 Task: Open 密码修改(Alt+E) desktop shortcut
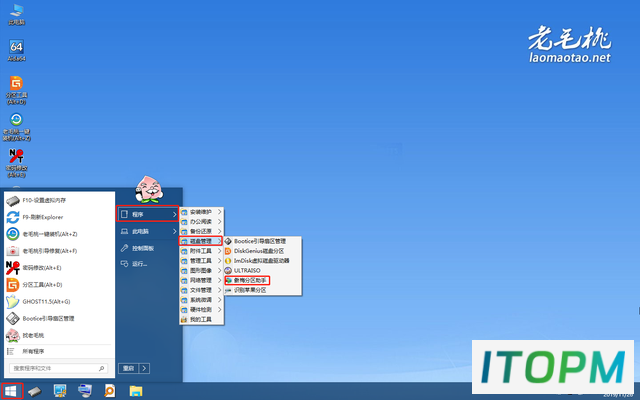pyautogui.click(x=16, y=163)
